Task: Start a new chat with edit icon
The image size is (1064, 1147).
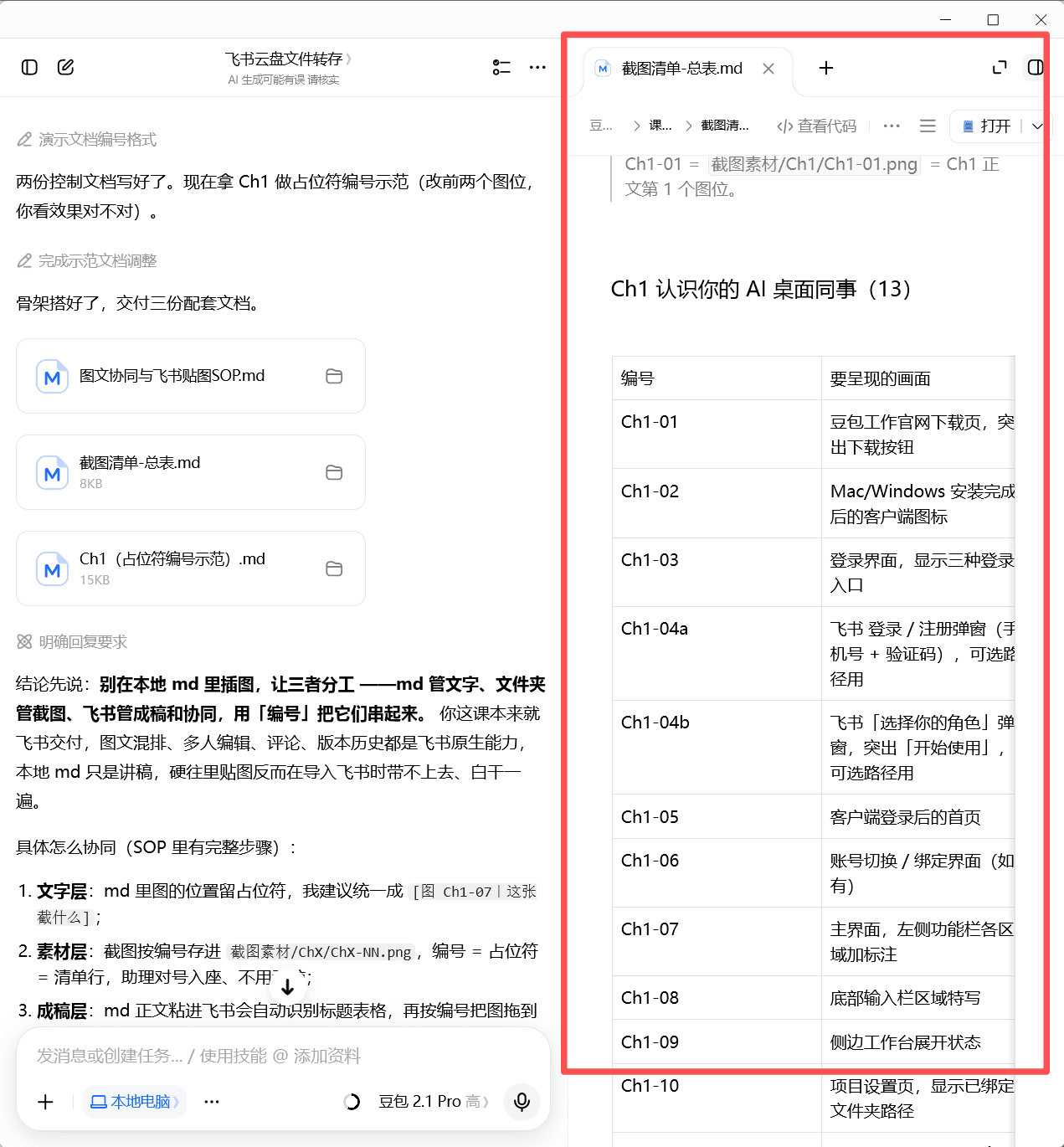Action: pyautogui.click(x=65, y=67)
